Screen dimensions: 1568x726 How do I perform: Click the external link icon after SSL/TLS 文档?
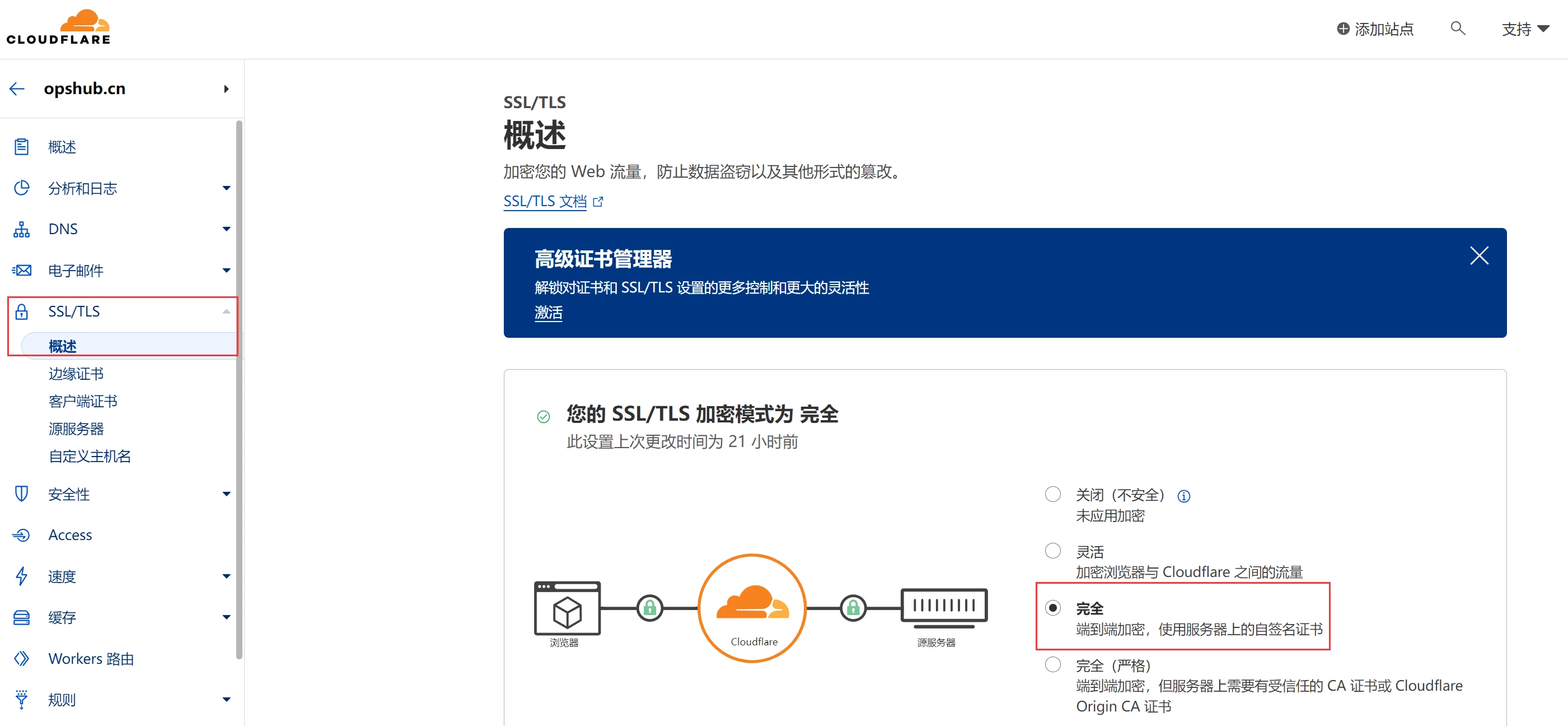click(x=598, y=202)
